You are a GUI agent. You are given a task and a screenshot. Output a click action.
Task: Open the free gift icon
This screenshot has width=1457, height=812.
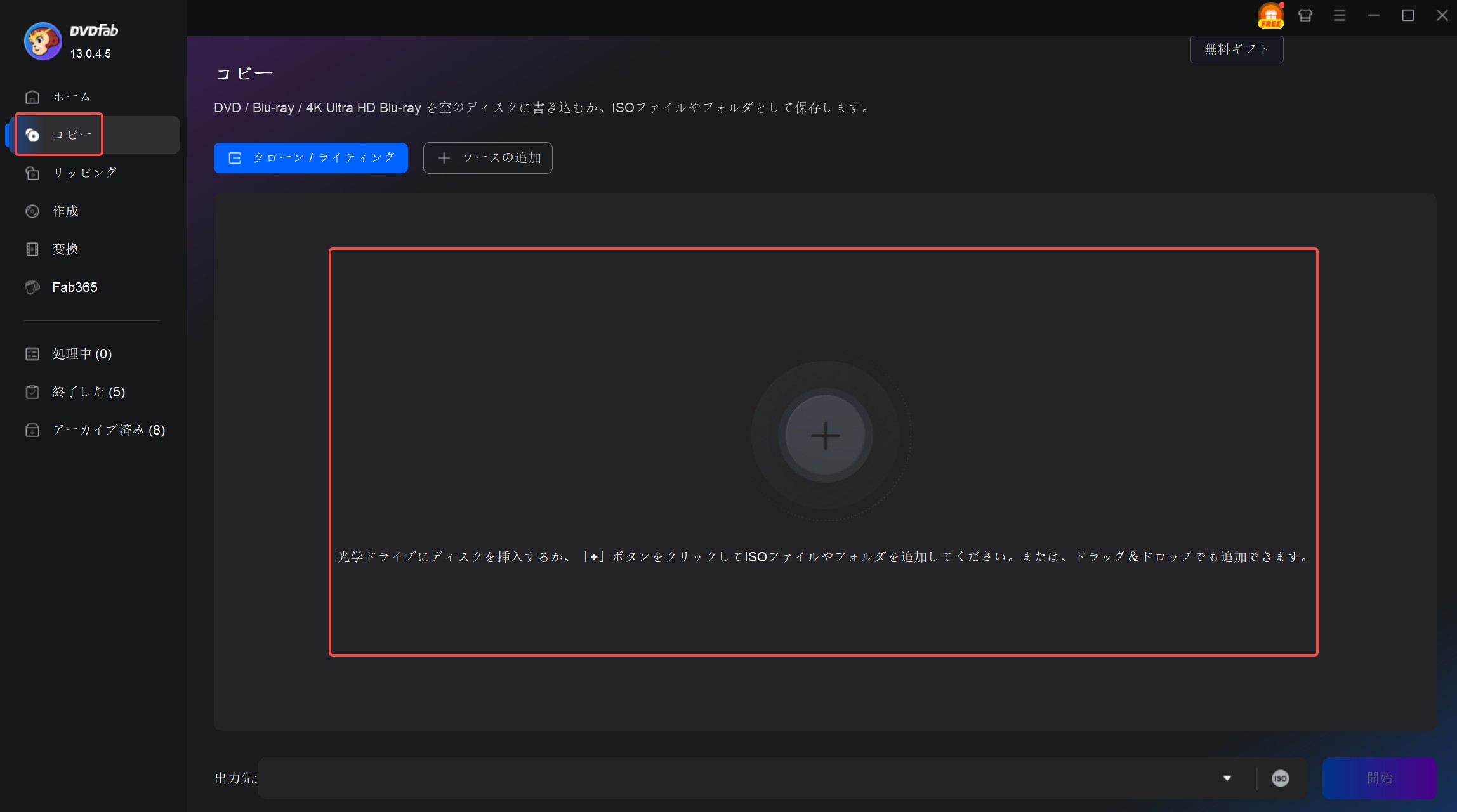coord(1270,16)
